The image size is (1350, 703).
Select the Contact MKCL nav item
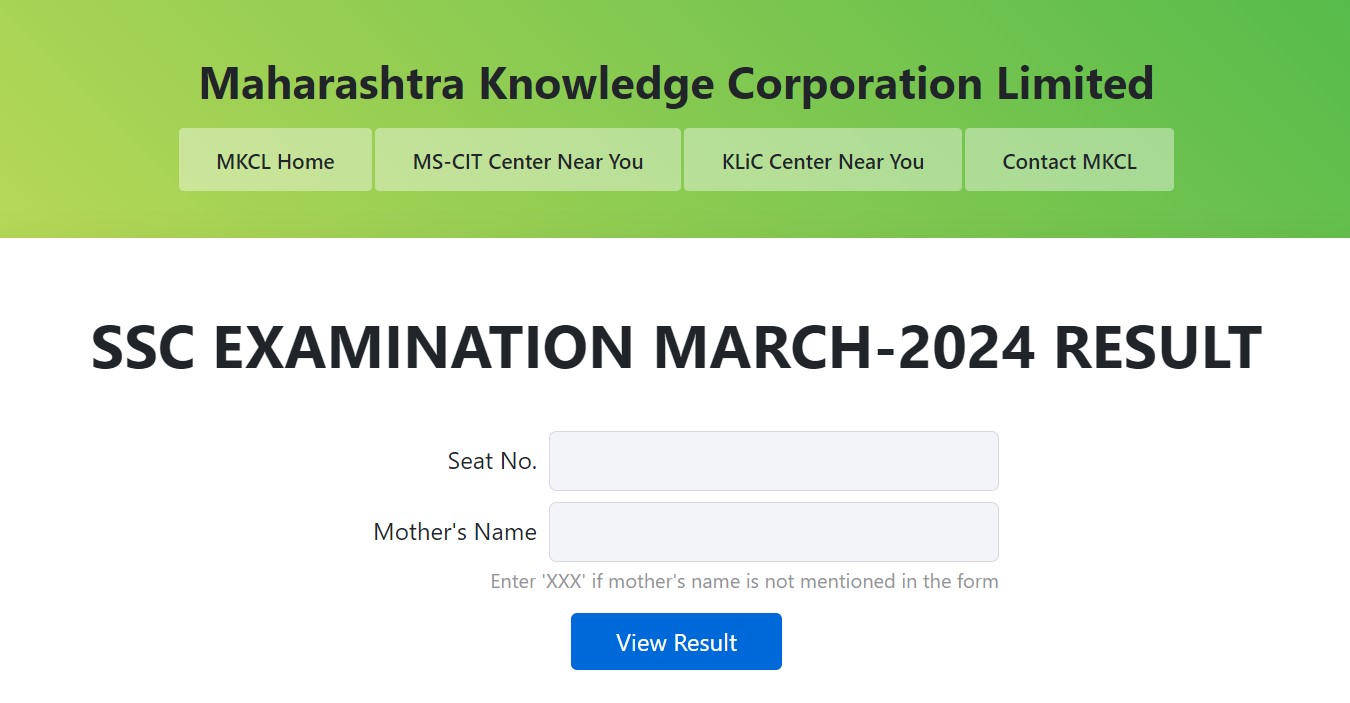point(1069,160)
